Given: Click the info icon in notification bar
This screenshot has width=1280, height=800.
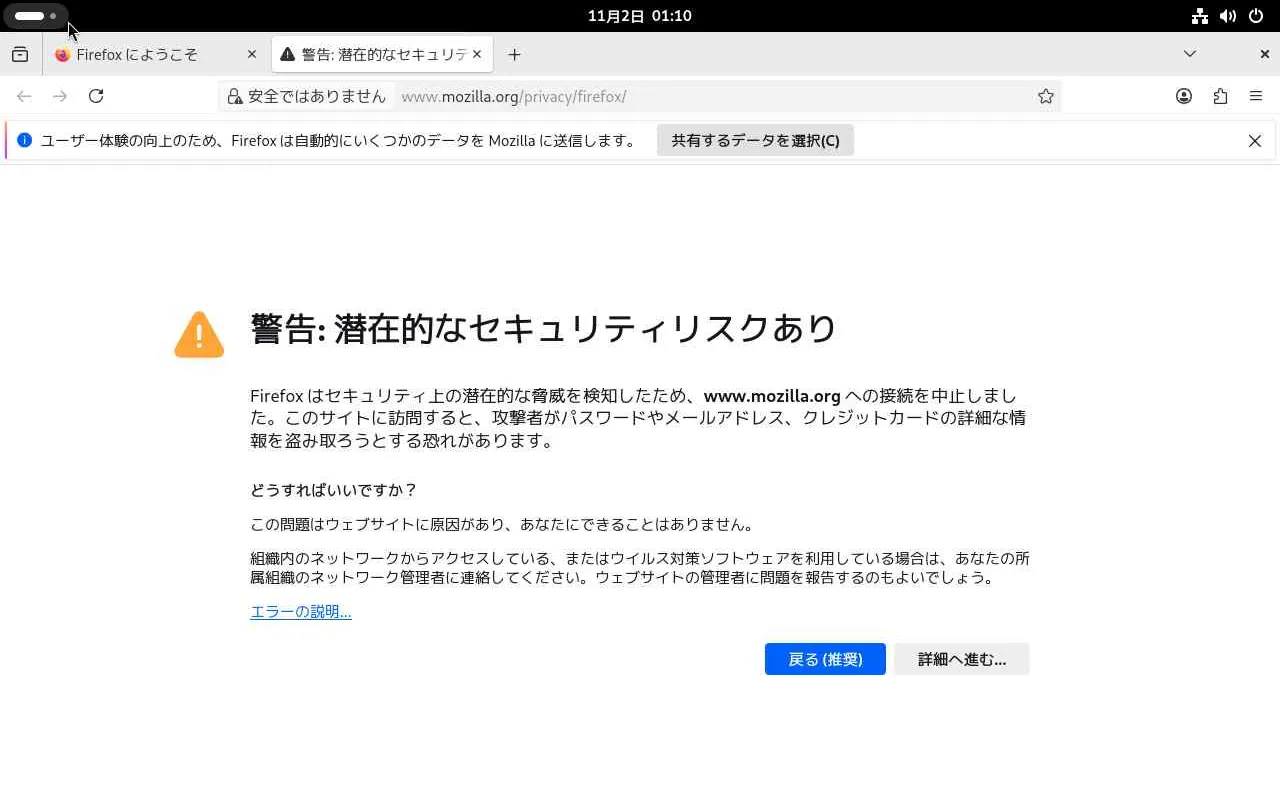Looking at the screenshot, I should point(25,140).
